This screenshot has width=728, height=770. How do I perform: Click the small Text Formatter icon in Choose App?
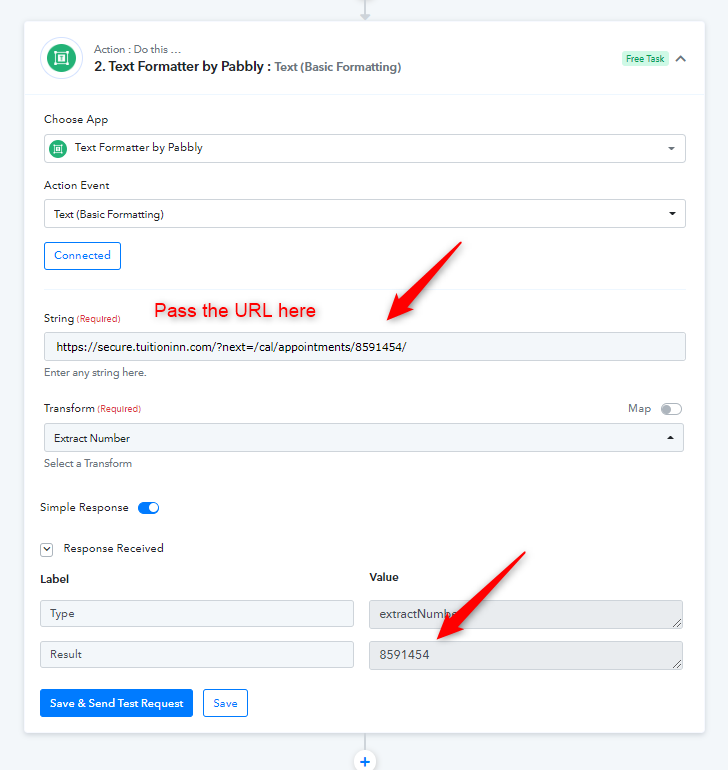coord(58,148)
